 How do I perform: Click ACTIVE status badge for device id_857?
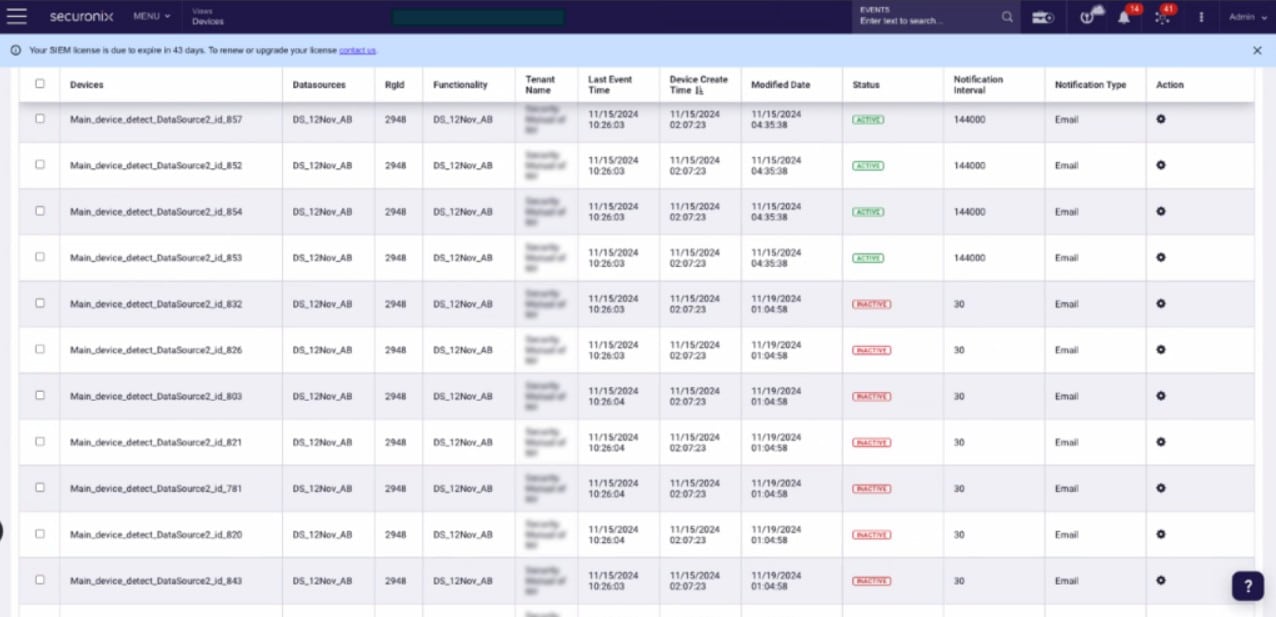[868, 119]
